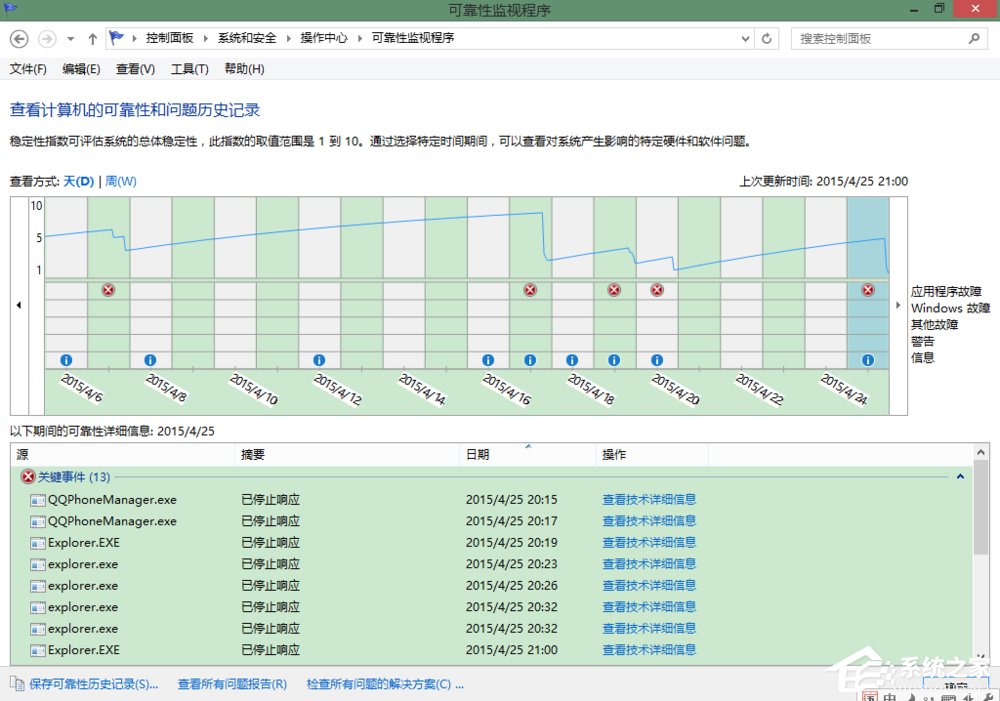Open the 帮助(H) menu
The image size is (1000, 701).
coord(244,69)
